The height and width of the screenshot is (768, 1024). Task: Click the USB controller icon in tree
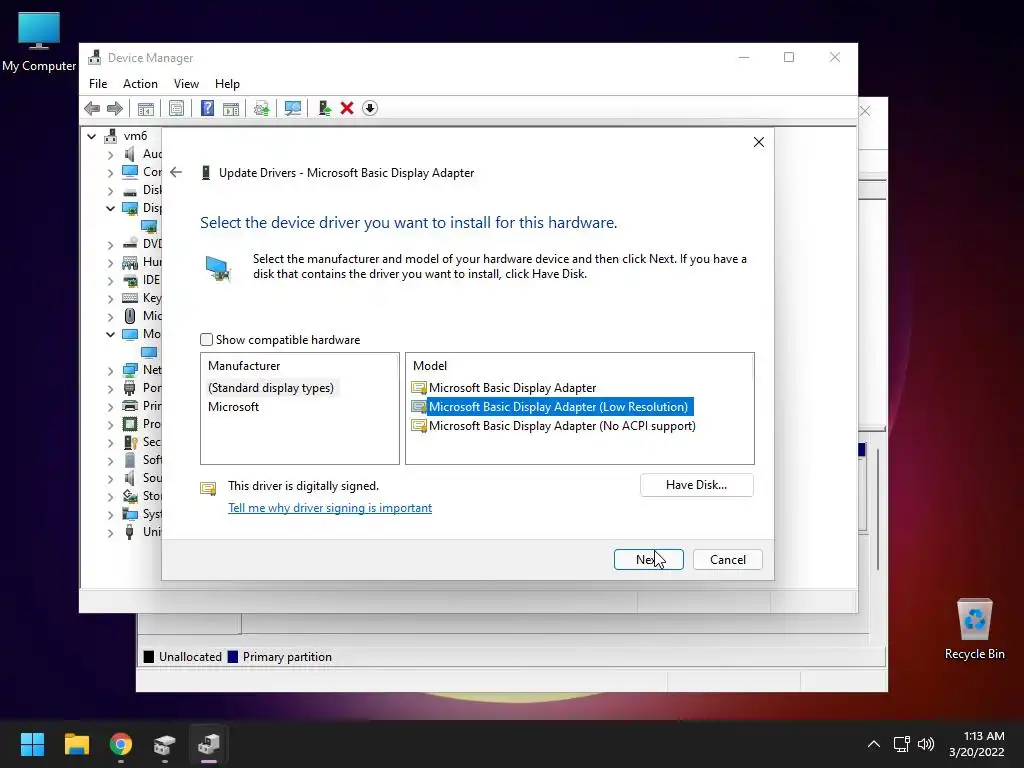[x=130, y=532]
